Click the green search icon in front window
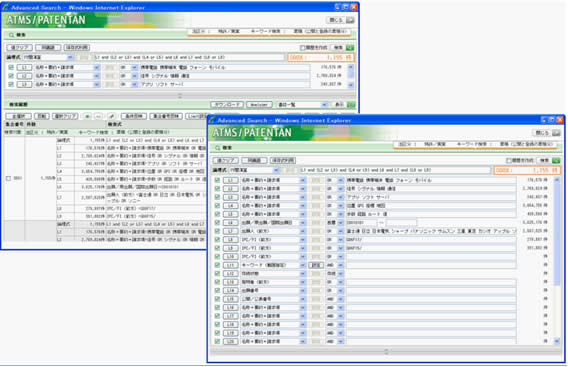The height and width of the screenshot is (367, 568). pos(556,160)
